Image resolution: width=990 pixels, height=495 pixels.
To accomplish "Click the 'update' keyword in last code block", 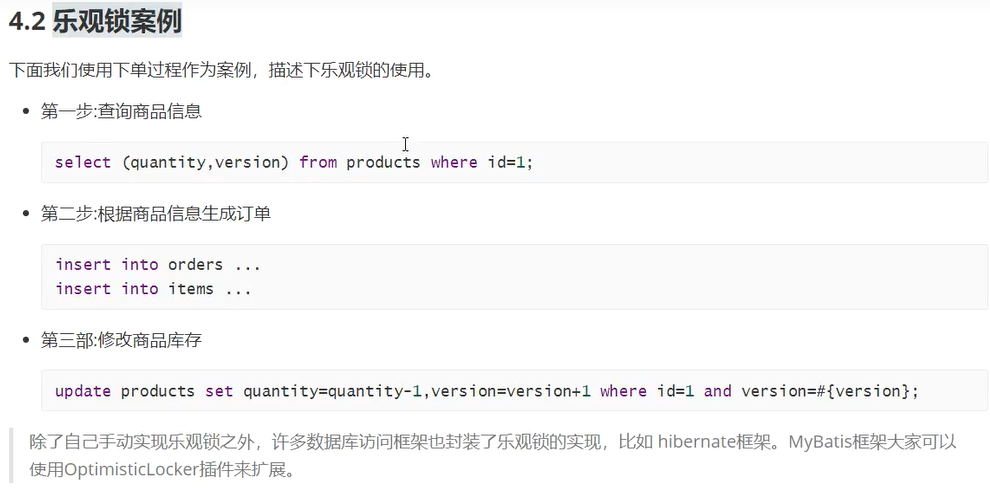I will 83,391.
